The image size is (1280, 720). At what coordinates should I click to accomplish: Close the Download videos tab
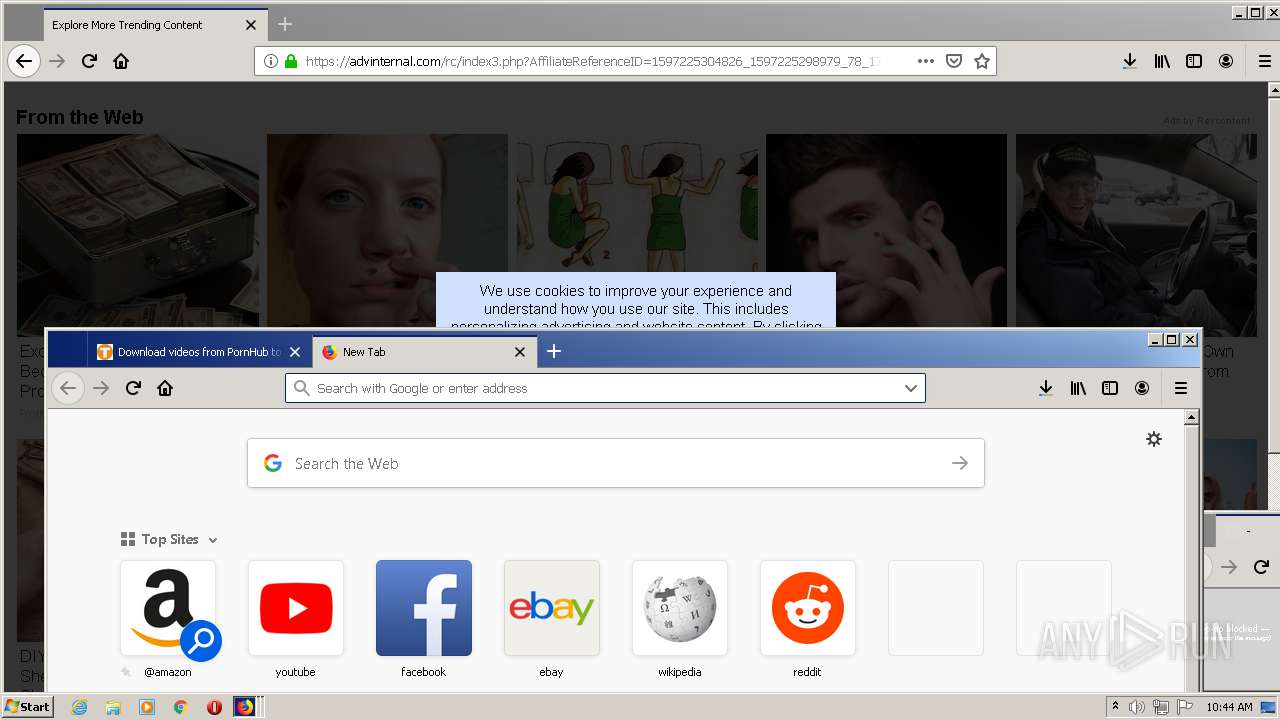pyautogui.click(x=295, y=352)
